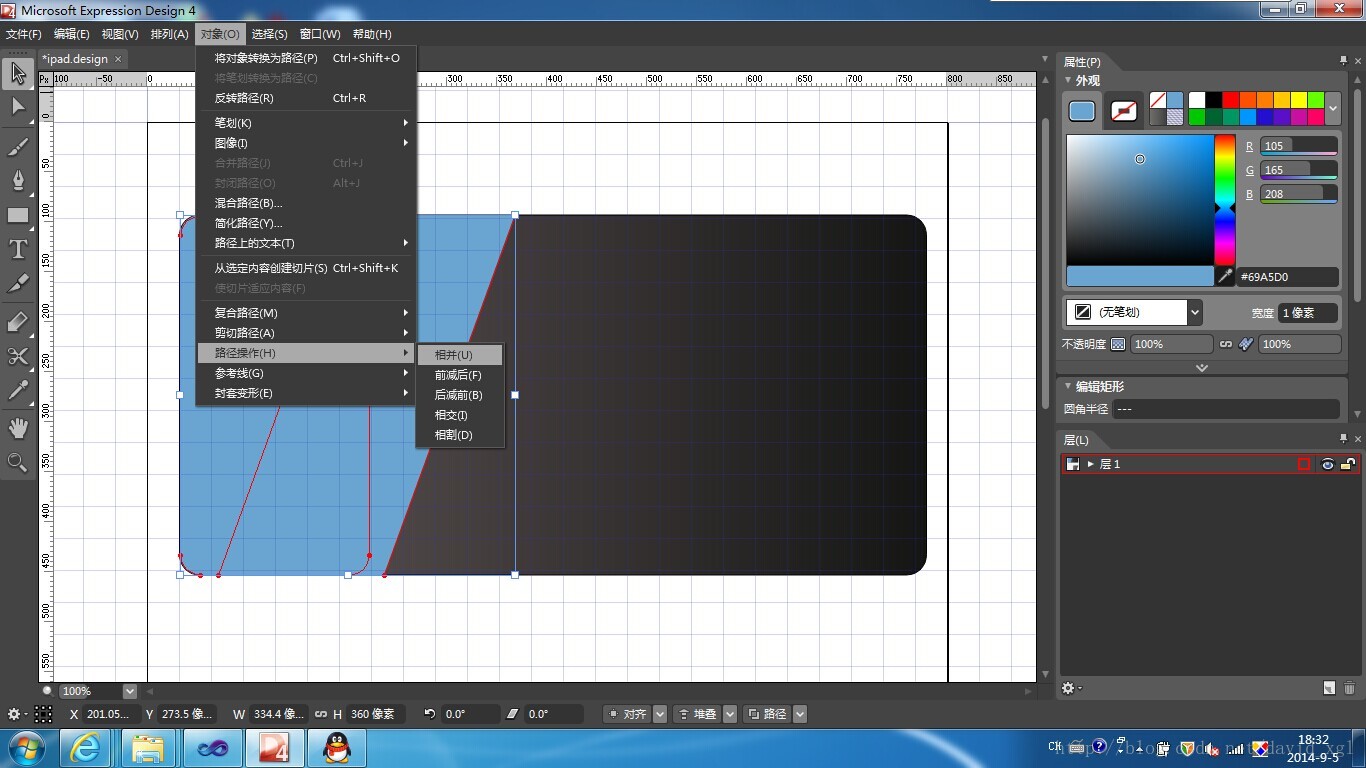This screenshot has height=768, width=1366.
Task: Click the 对齐 align button
Action: pos(628,714)
